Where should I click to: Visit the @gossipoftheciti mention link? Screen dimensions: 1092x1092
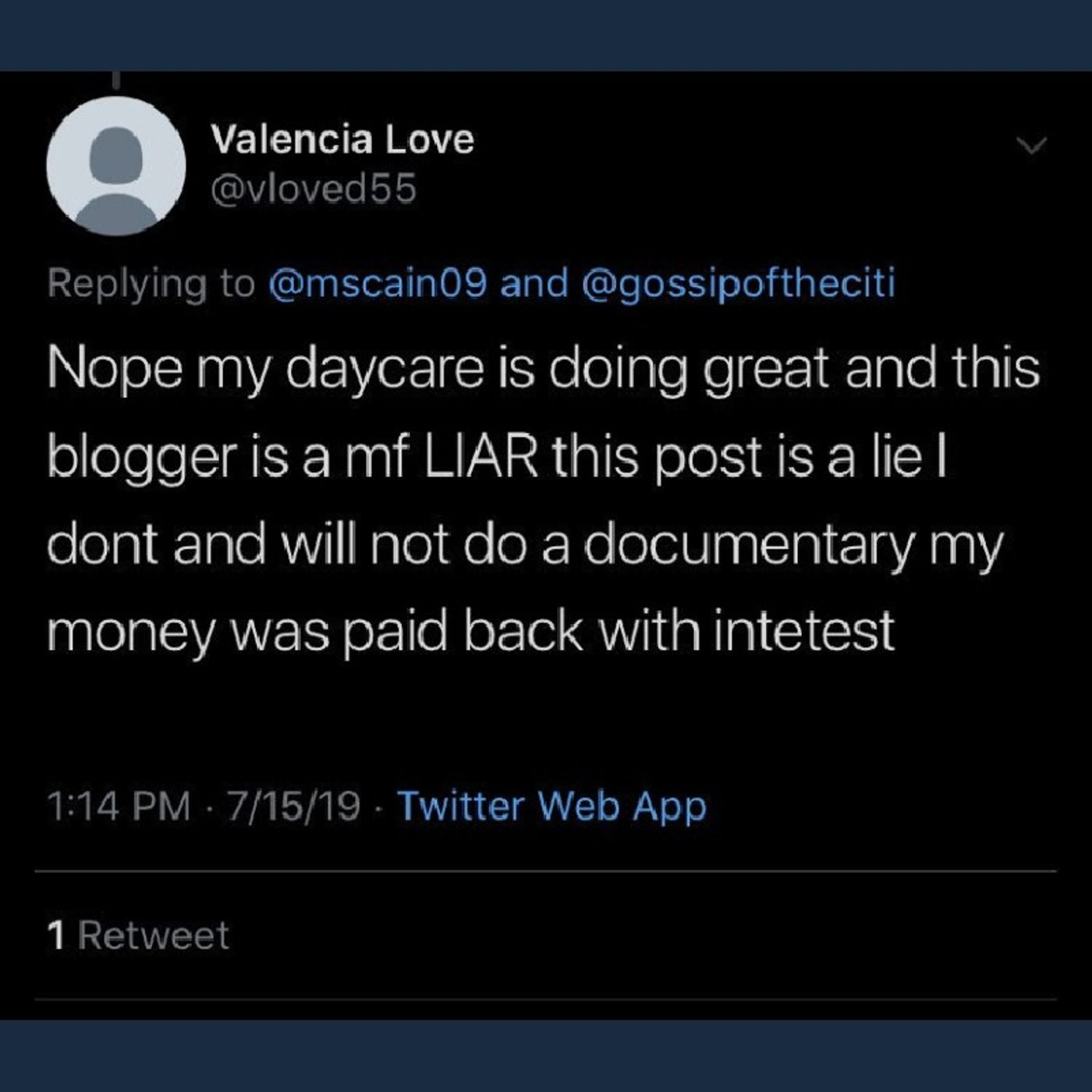coord(739,284)
